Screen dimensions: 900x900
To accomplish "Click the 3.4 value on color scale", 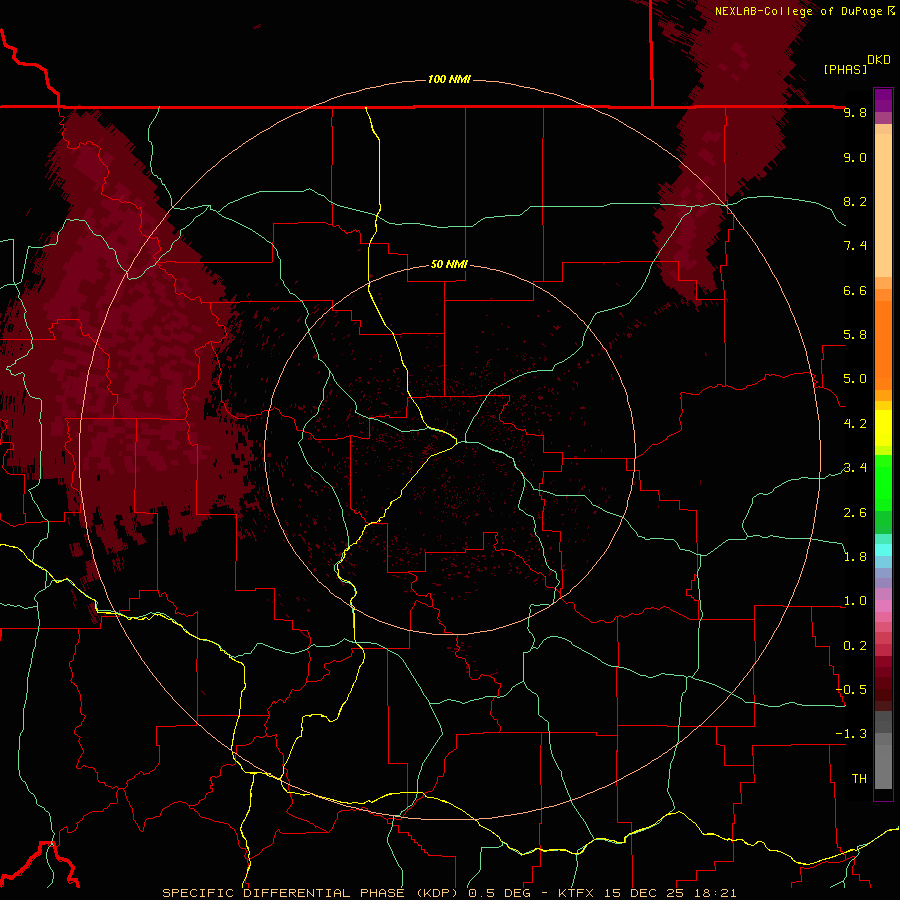I will (855, 468).
